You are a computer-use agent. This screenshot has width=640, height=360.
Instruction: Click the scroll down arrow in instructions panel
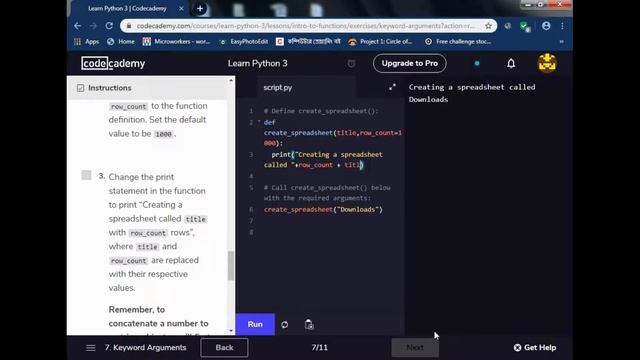click(x=231, y=331)
